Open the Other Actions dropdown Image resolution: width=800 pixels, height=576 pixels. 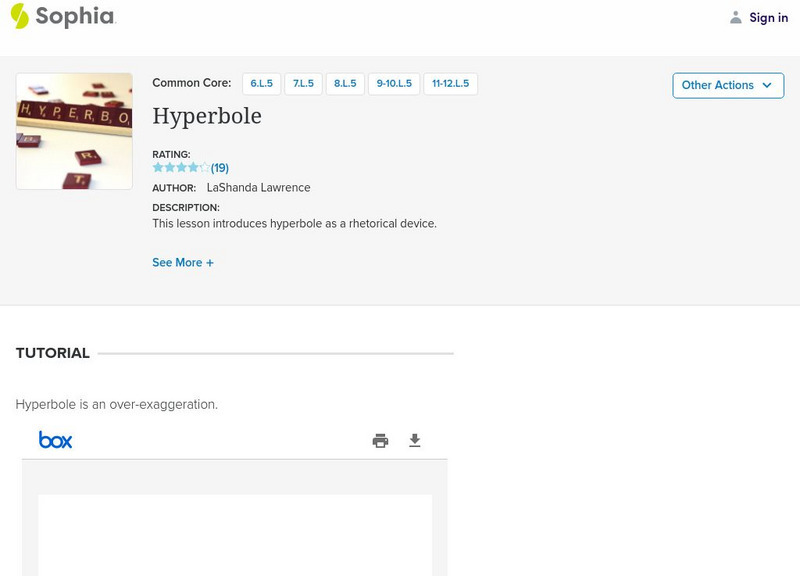click(x=727, y=85)
